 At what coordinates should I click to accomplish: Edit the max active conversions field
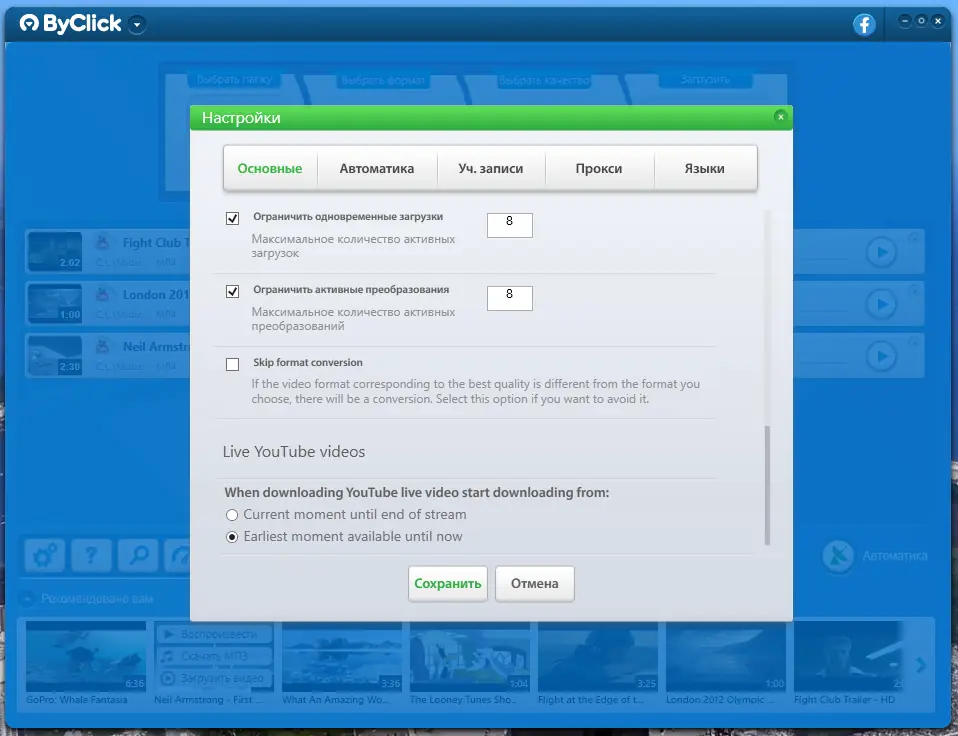510,298
